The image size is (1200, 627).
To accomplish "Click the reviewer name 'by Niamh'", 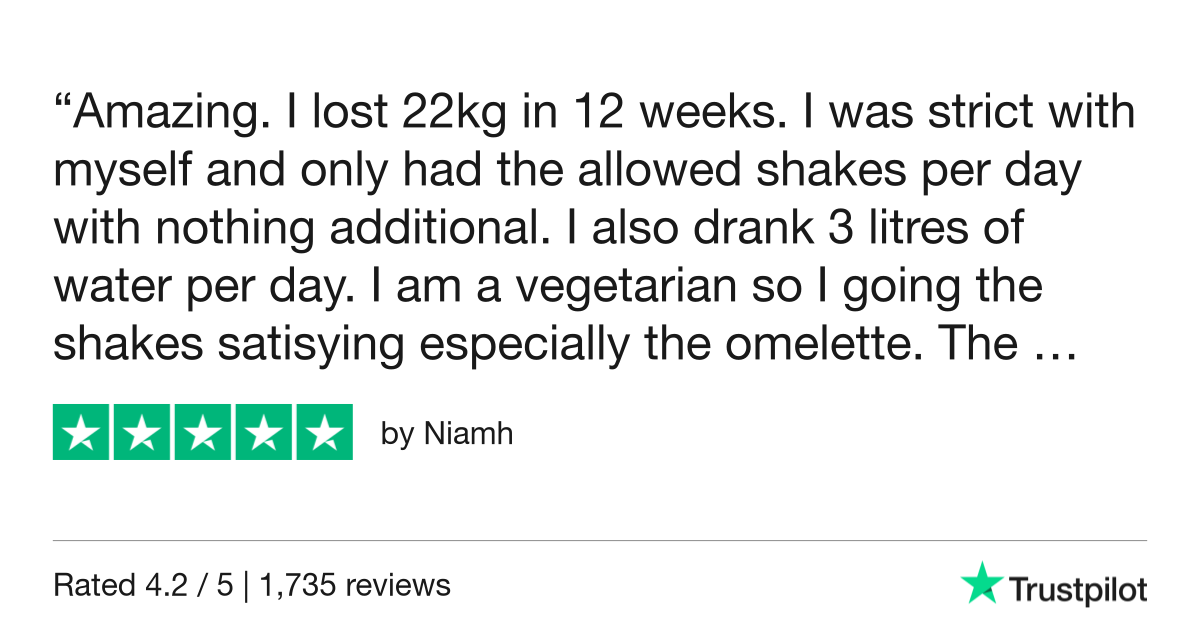I will (x=447, y=435).
